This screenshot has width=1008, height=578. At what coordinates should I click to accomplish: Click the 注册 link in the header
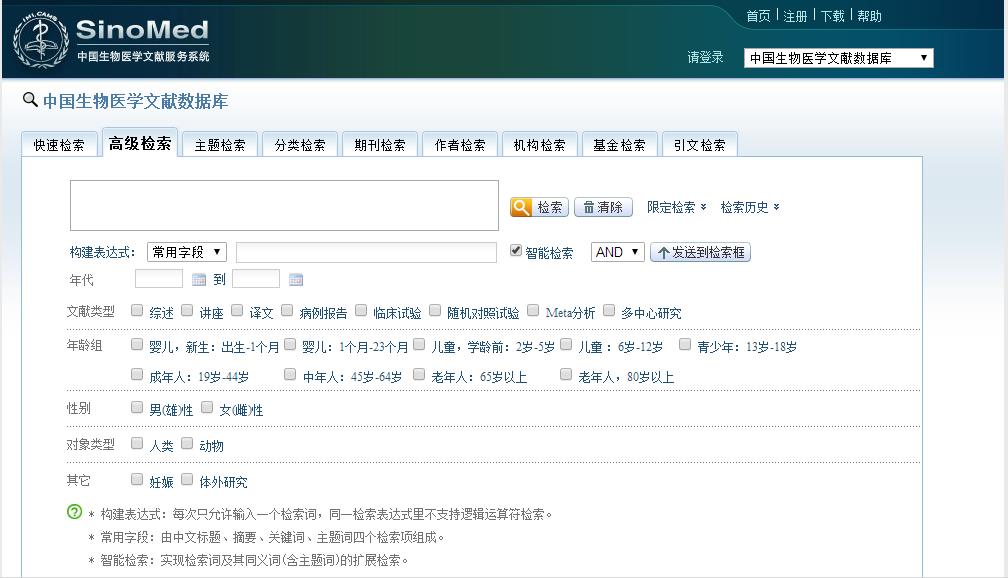(795, 16)
